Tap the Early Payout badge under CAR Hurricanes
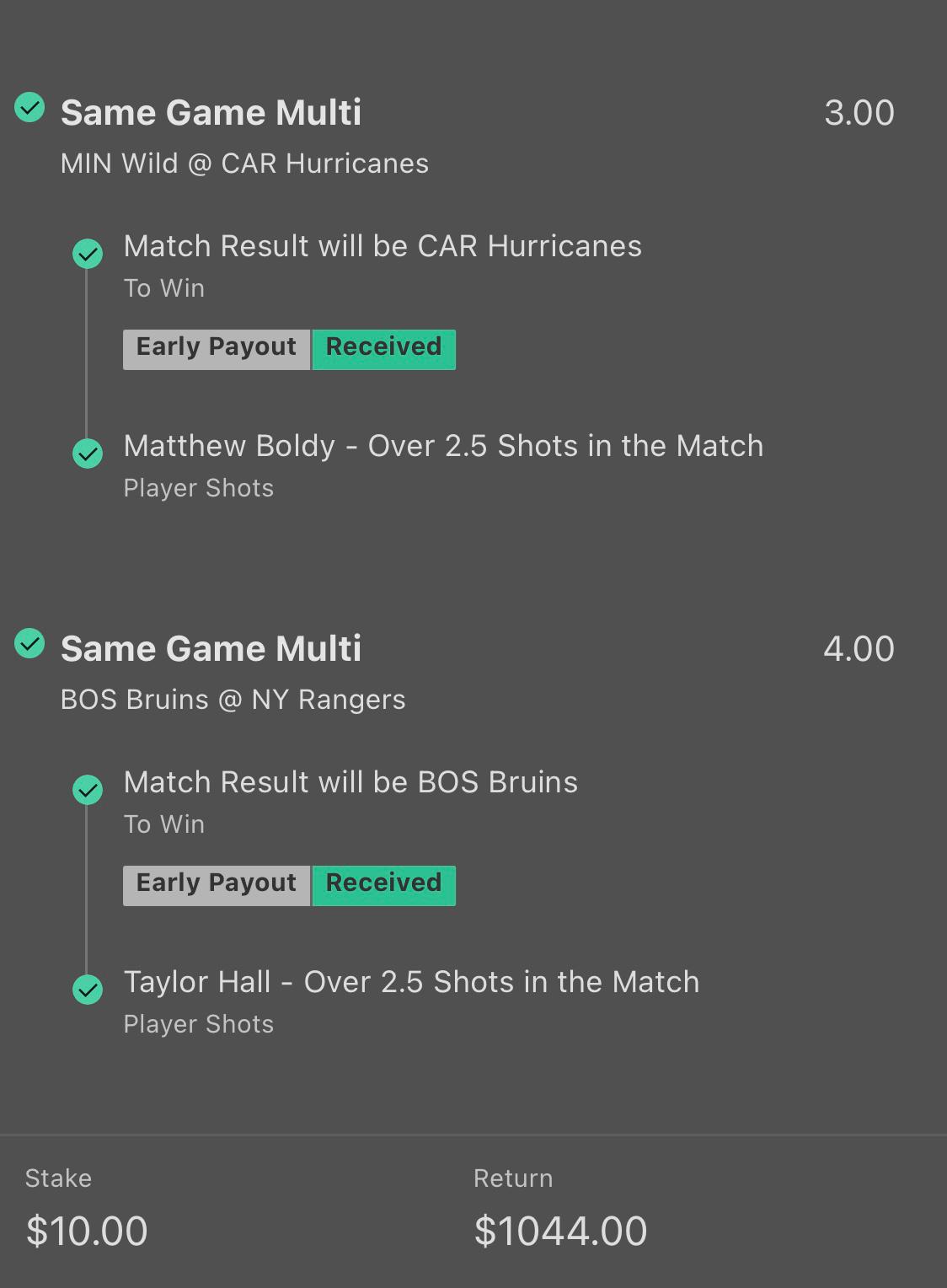The image size is (947, 1288). click(217, 349)
